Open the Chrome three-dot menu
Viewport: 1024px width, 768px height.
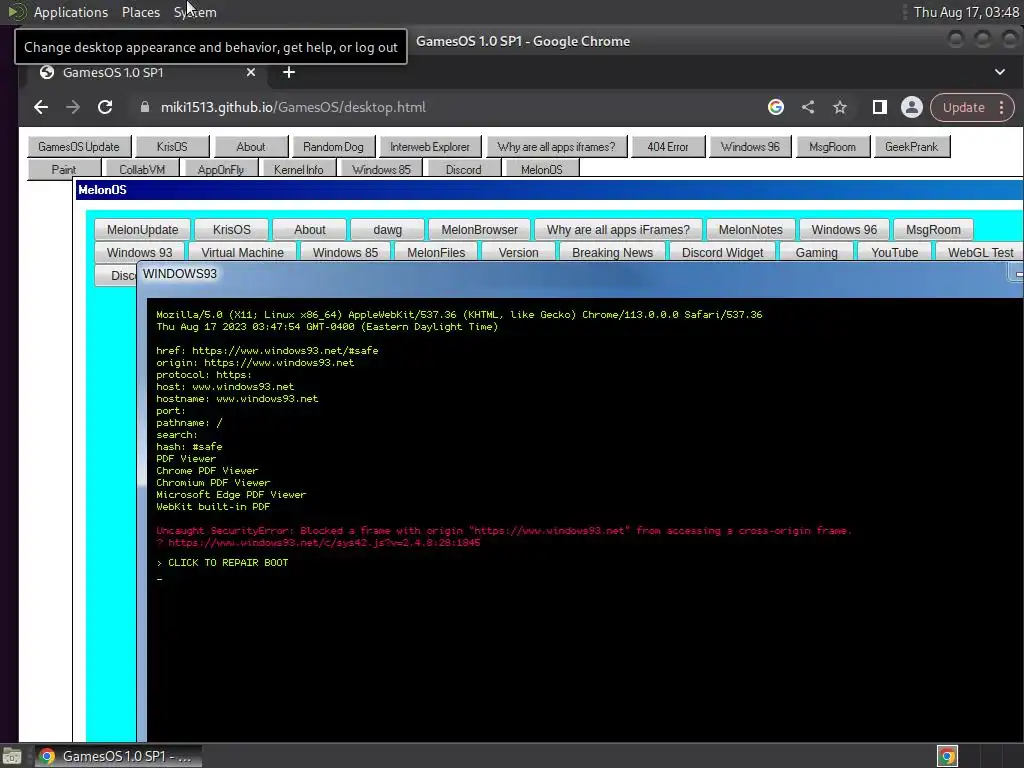(x=1001, y=107)
